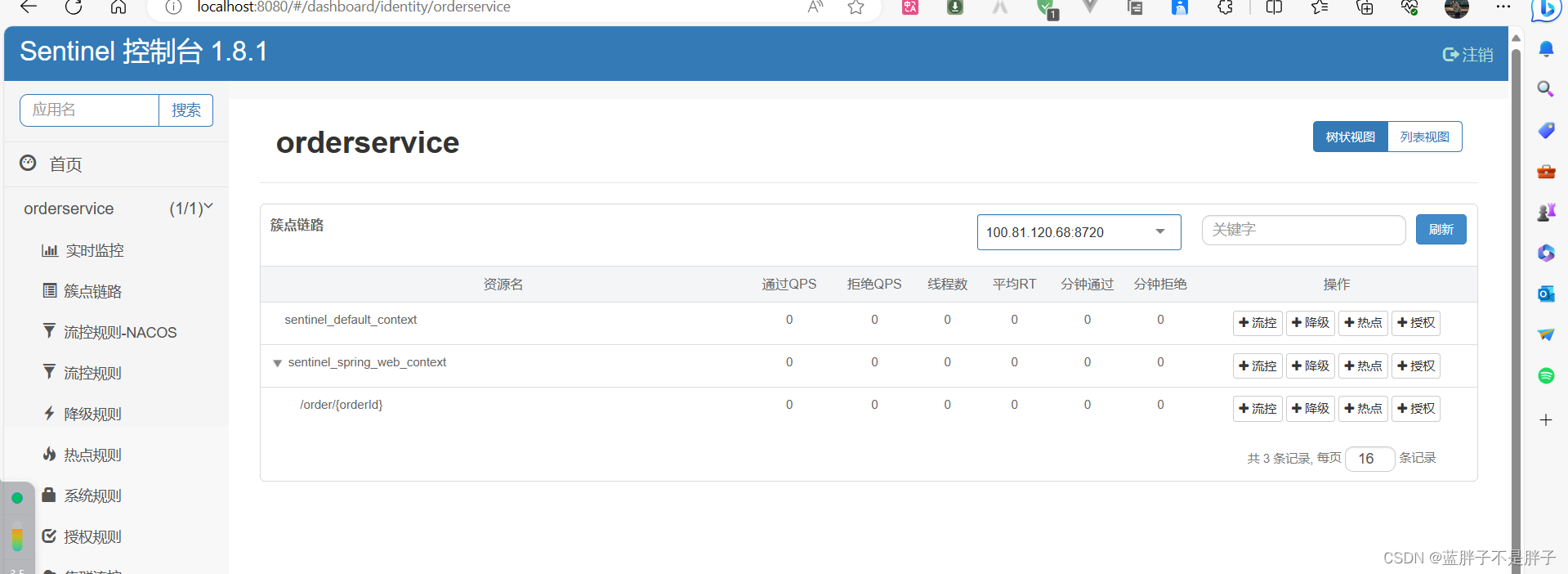The width and height of the screenshot is (1568, 574).
Task: Add a sidebar app with the plus icon
Action: pos(1546,420)
